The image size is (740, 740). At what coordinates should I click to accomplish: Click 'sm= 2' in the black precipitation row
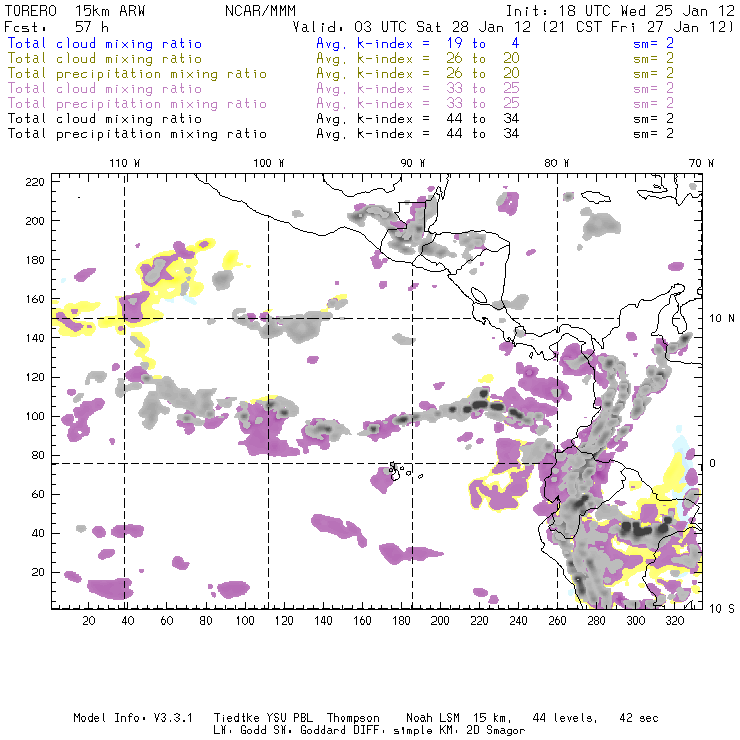click(653, 134)
